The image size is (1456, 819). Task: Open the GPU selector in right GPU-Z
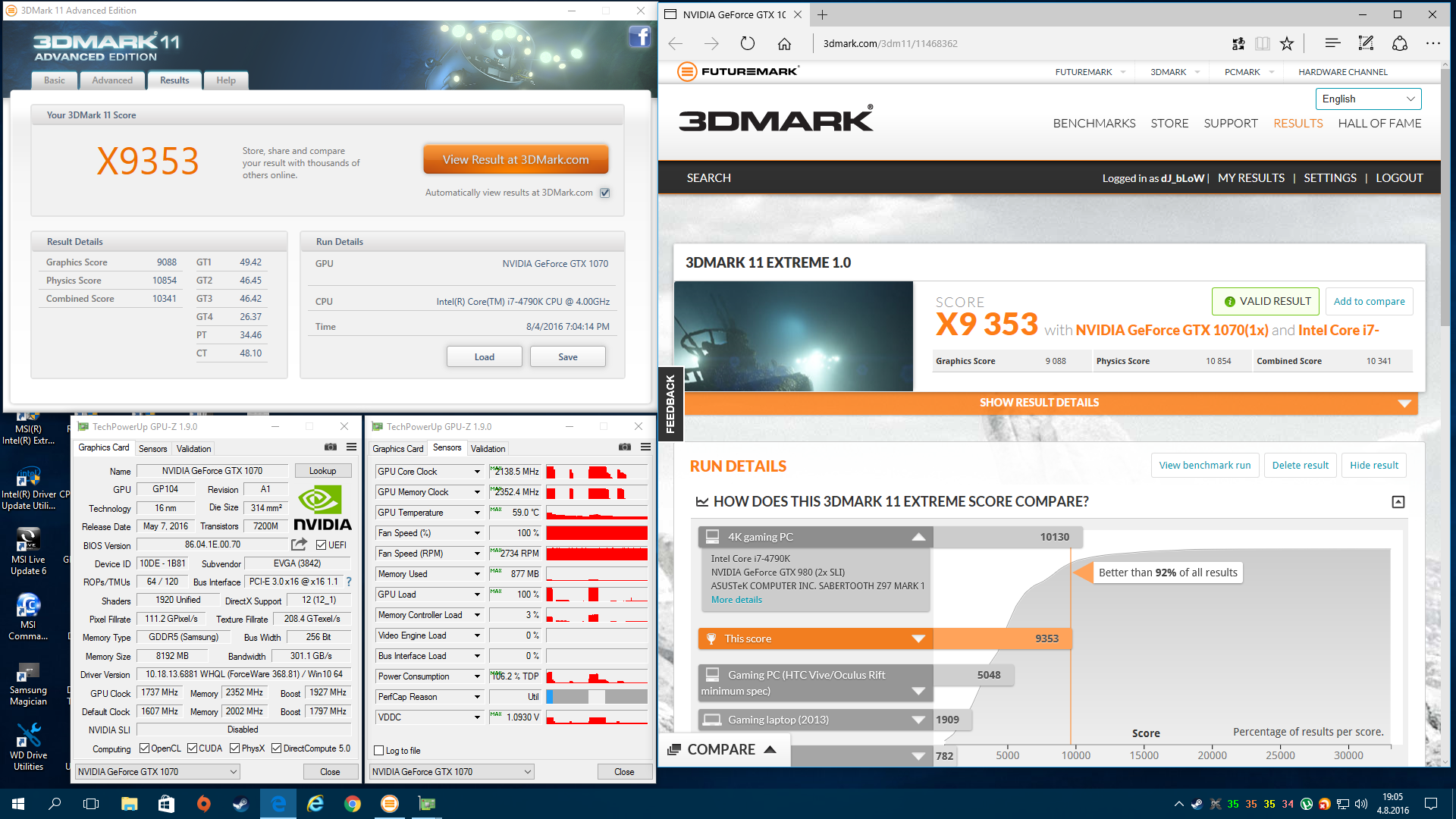point(452,771)
